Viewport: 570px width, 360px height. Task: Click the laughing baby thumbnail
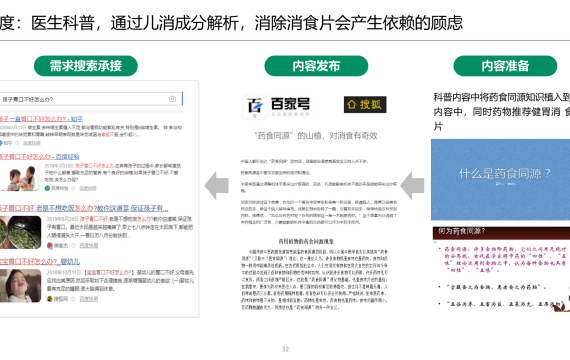click(20, 286)
